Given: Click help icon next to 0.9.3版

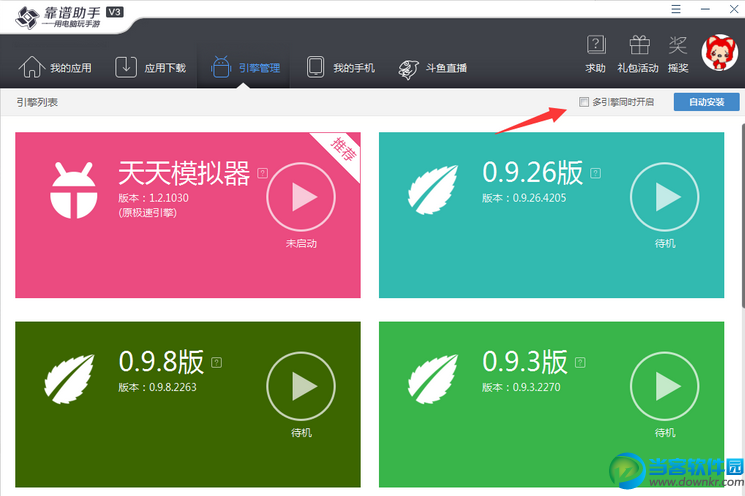Looking at the screenshot, I should click(580, 362).
